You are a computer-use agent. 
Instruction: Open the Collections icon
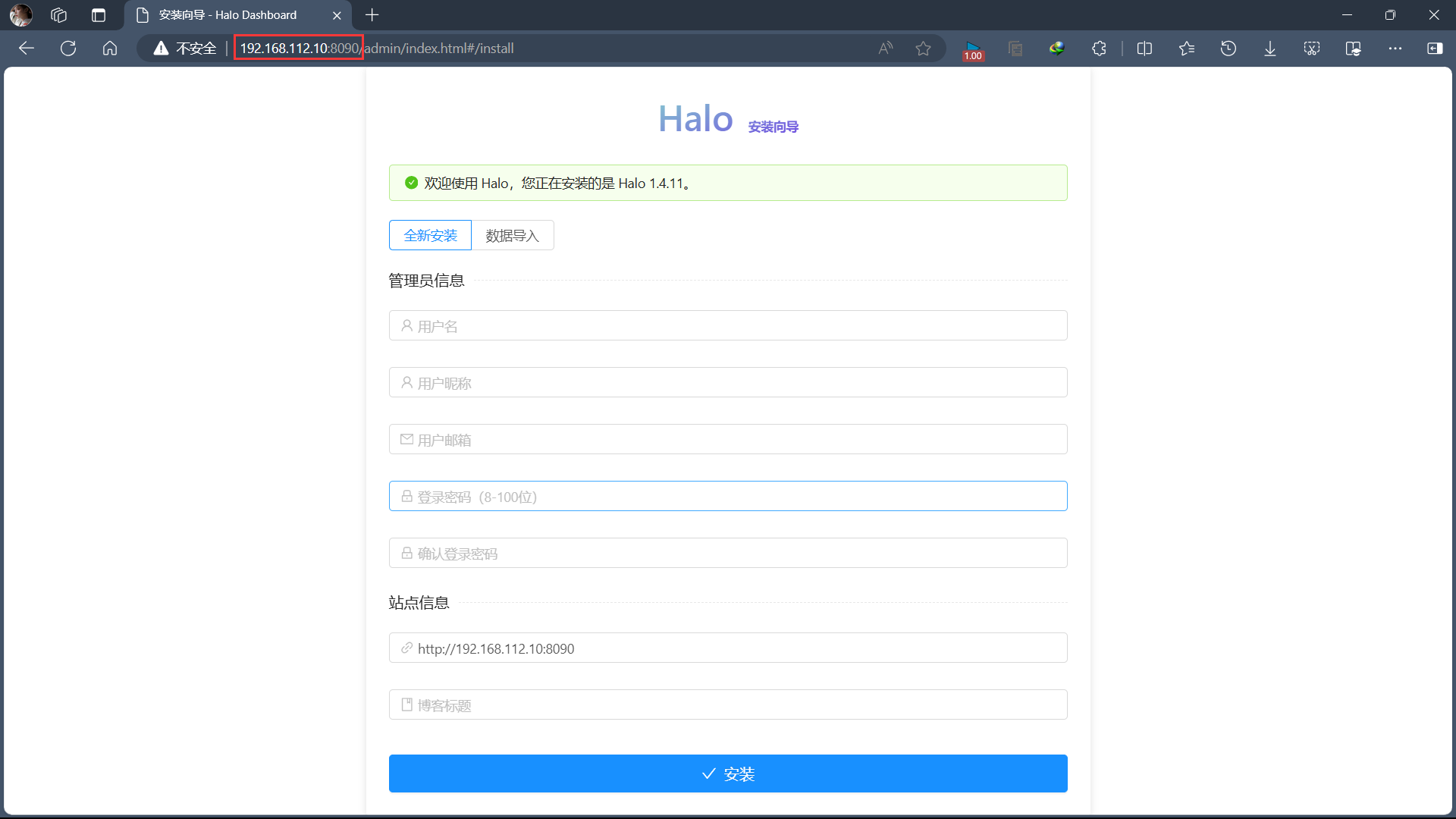pyautogui.click(x=1016, y=48)
